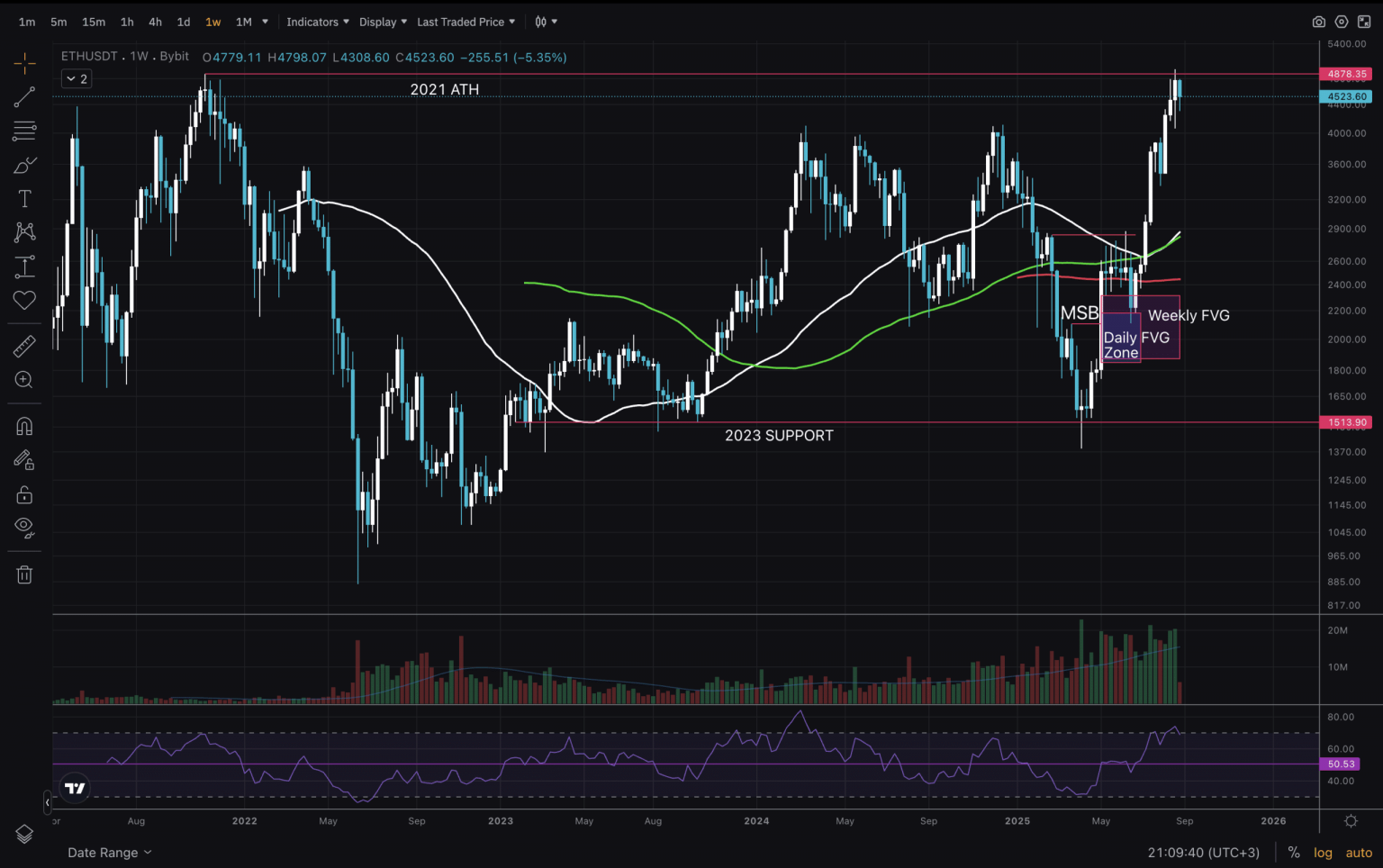1383x868 pixels.
Task: Activate the Measure ruler tool
Action: coord(24,346)
